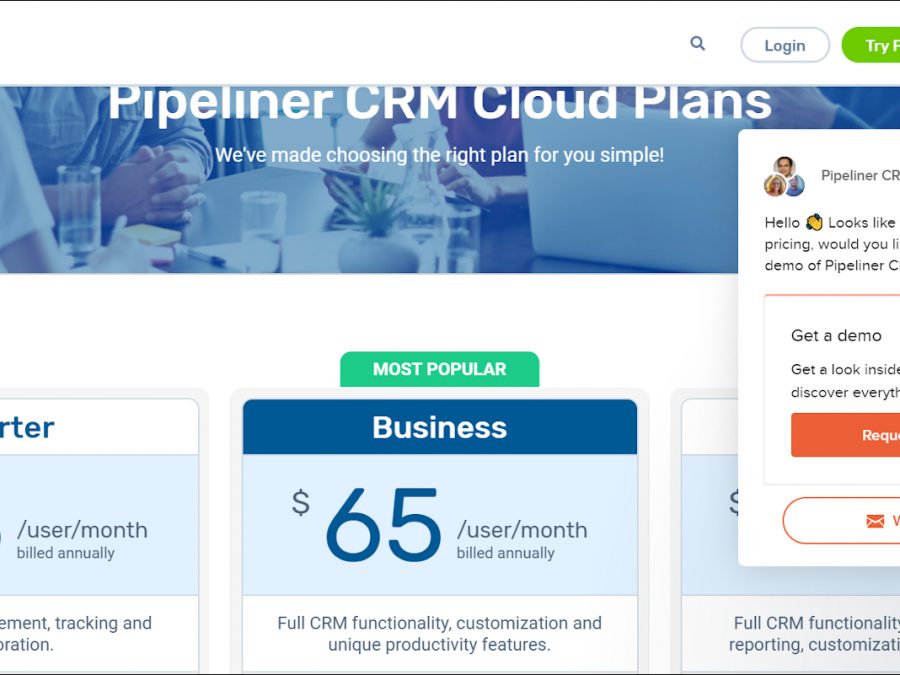The width and height of the screenshot is (900, 675).
Task: Click the $65 Business price
Action: [x=383, y=525]
